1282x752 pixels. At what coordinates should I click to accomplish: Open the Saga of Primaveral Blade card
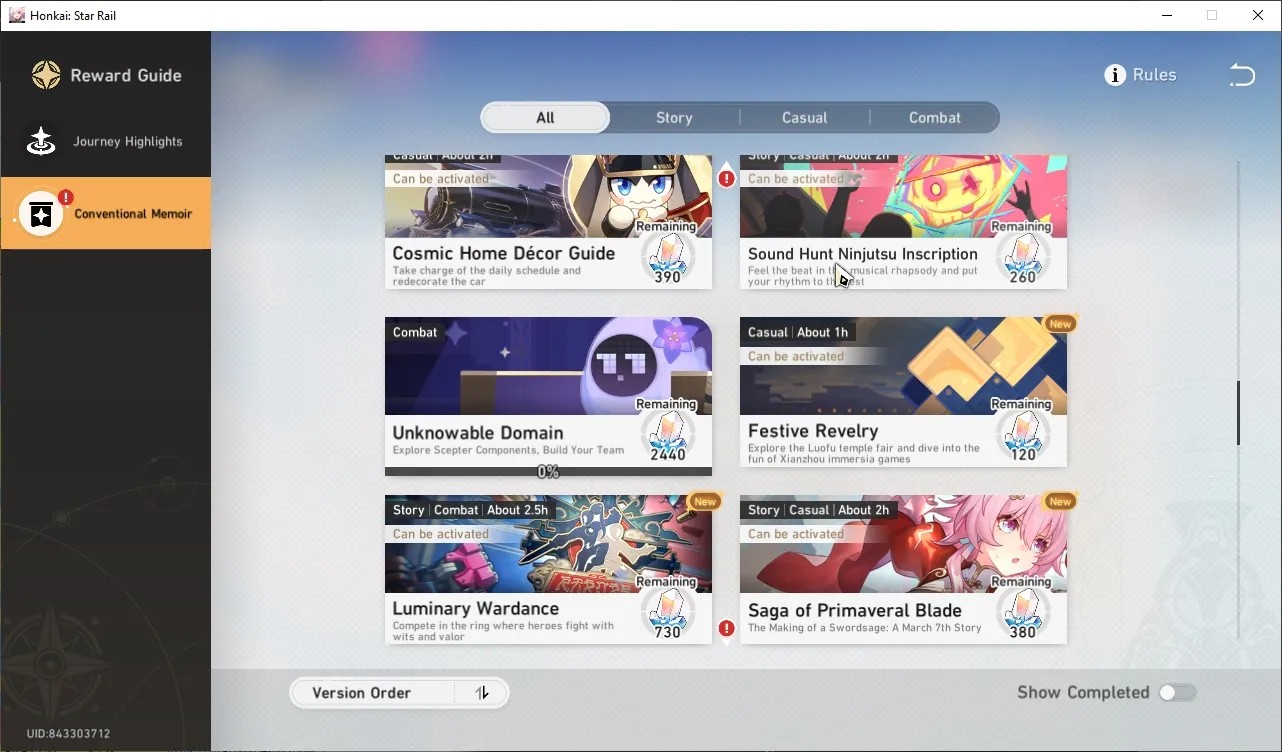tap(903, 570)
